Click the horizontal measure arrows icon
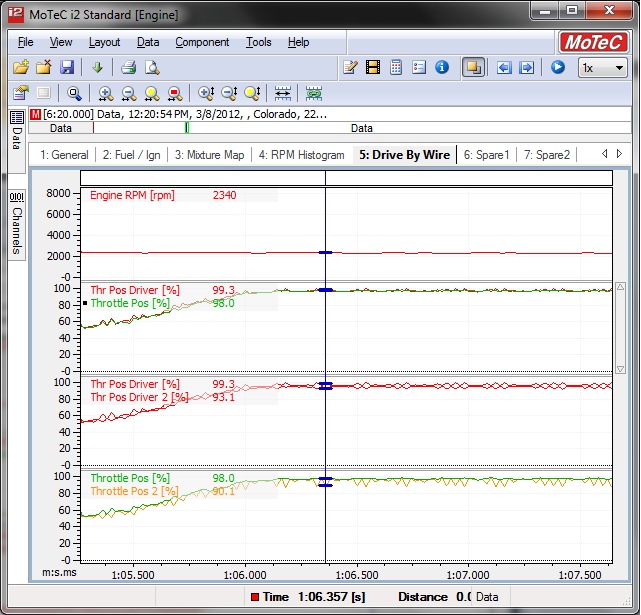This screenshot has height=615, width=641. (x=283, y=94)
